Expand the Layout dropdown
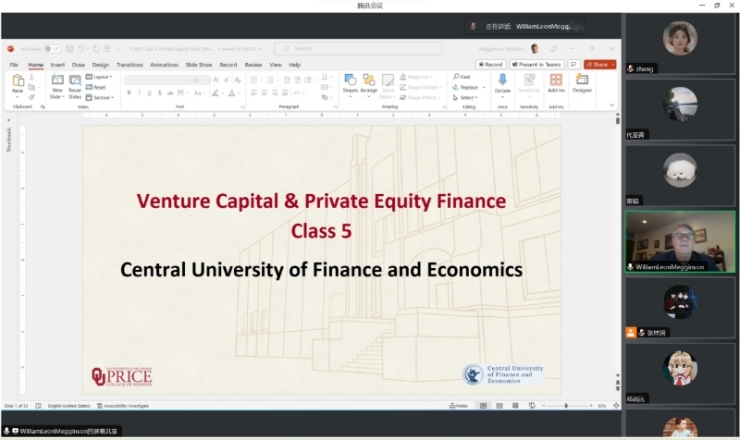This screenshot has height=441, width=740. [x=100, y=76]
